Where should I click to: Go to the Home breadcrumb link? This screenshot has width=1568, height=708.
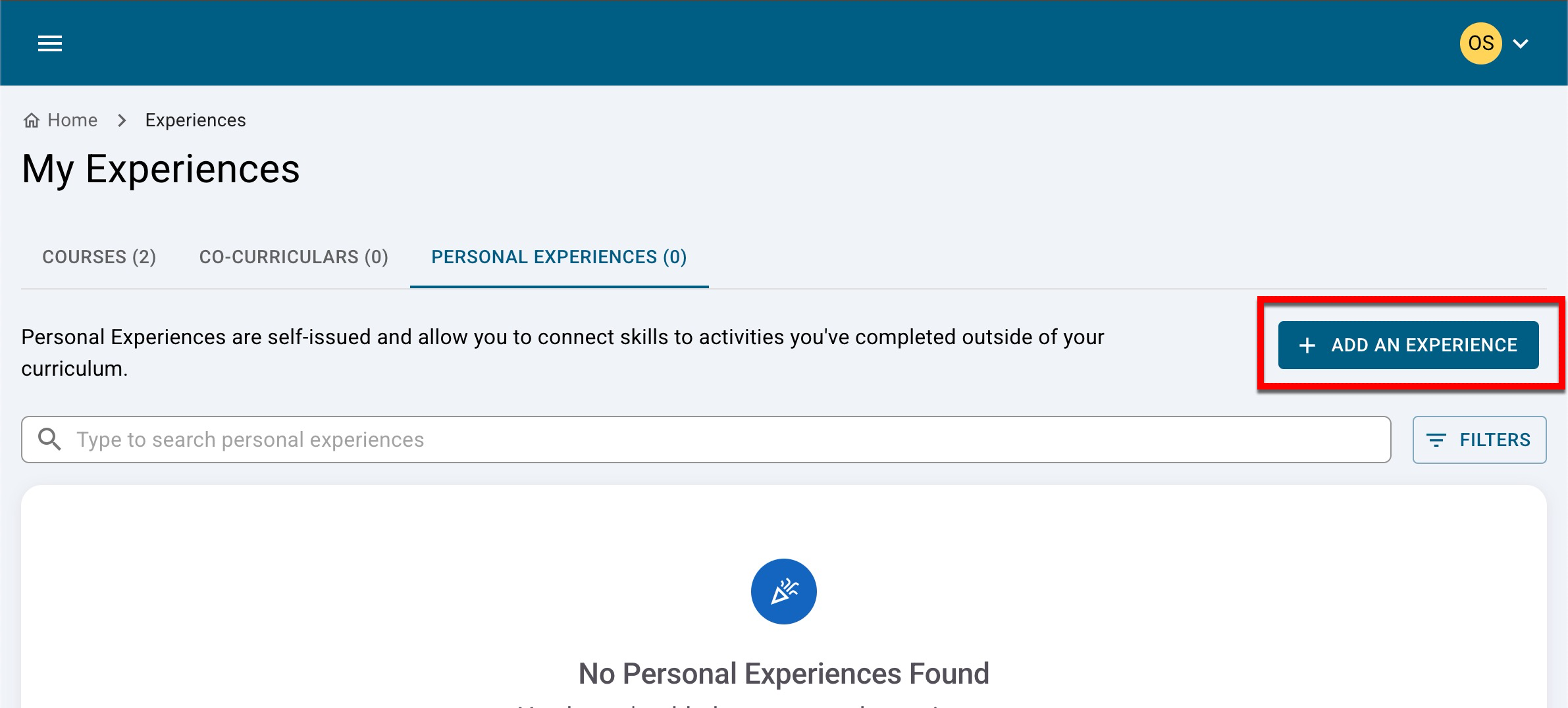[x=72, y=120]
